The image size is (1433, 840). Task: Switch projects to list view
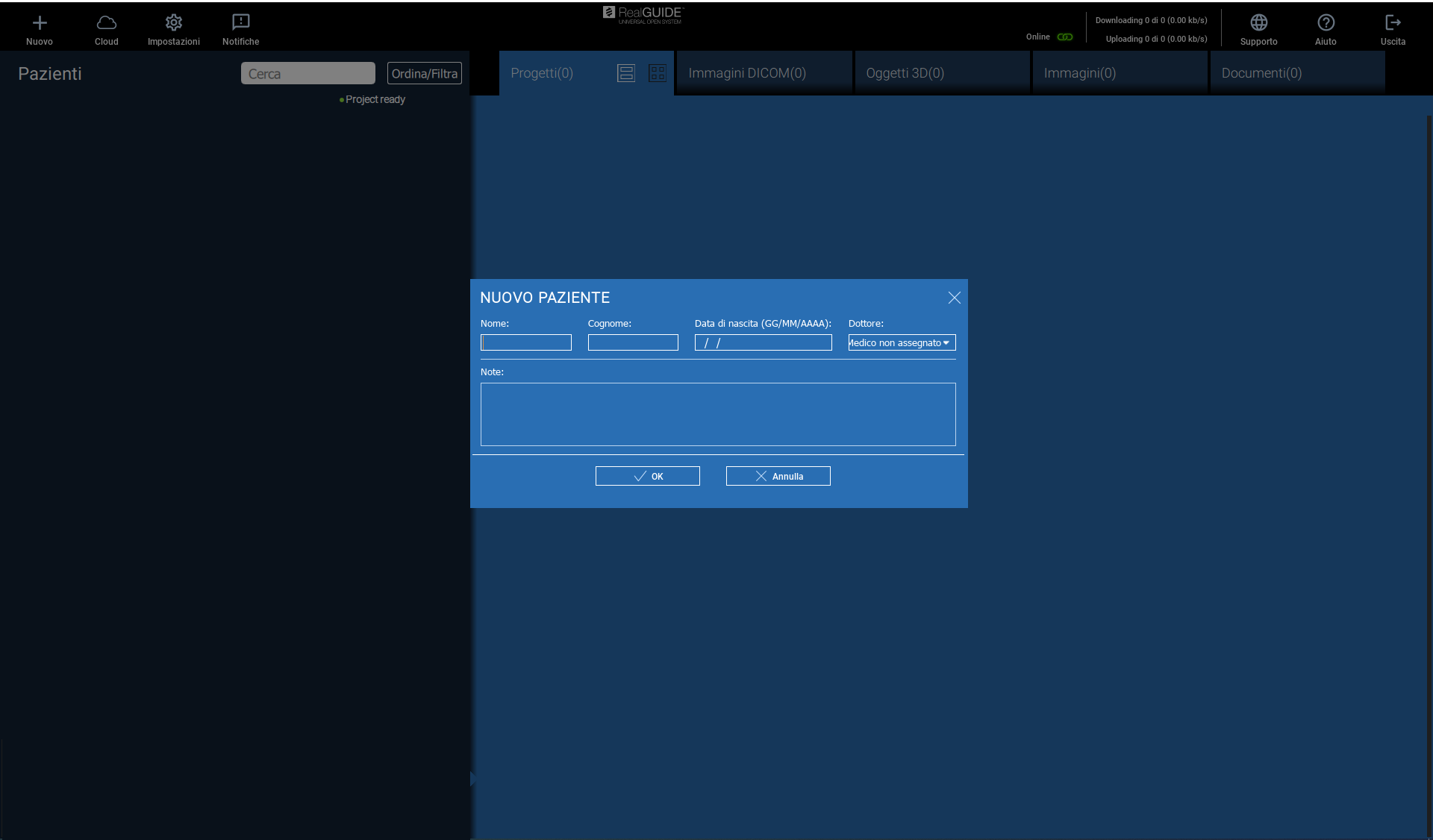[626, 73]
